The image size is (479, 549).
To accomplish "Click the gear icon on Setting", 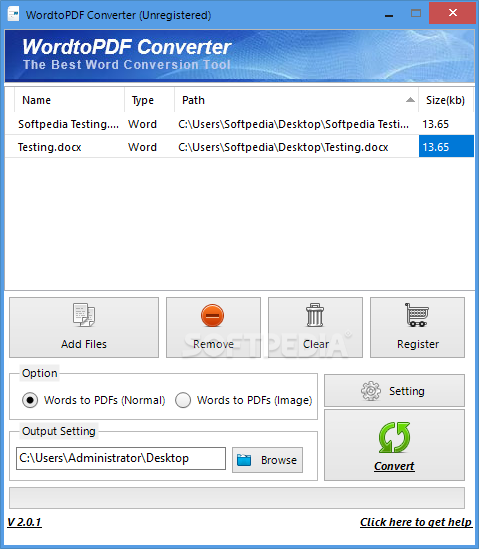I will click(x=371, y=391).
